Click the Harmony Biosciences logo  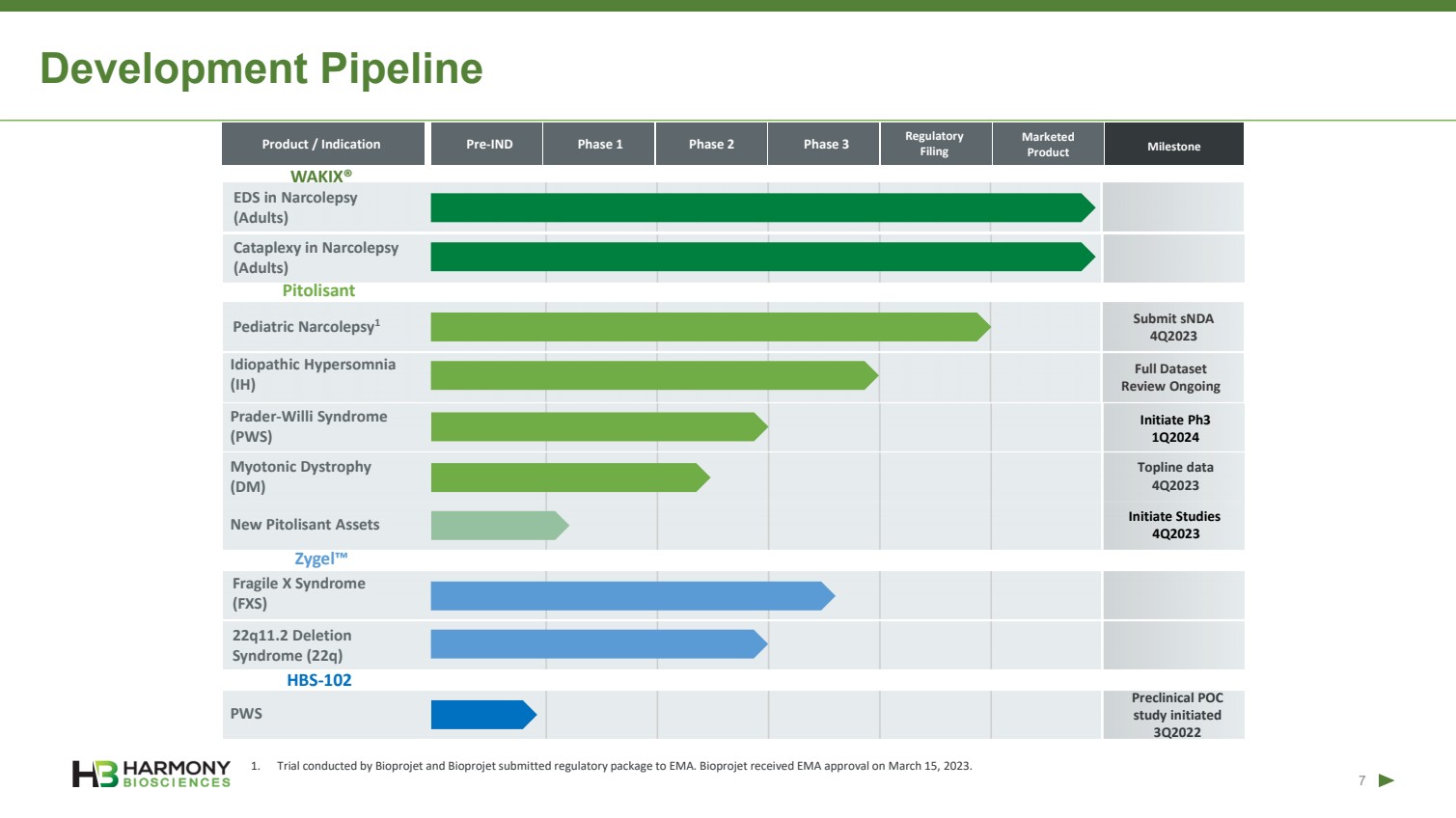151,774
